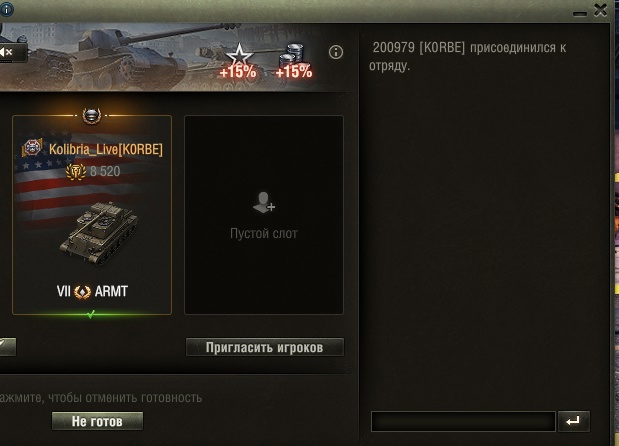Click the green ready checkmark under player card
This screenshot has width=619, height=446.
coord(91,314)
